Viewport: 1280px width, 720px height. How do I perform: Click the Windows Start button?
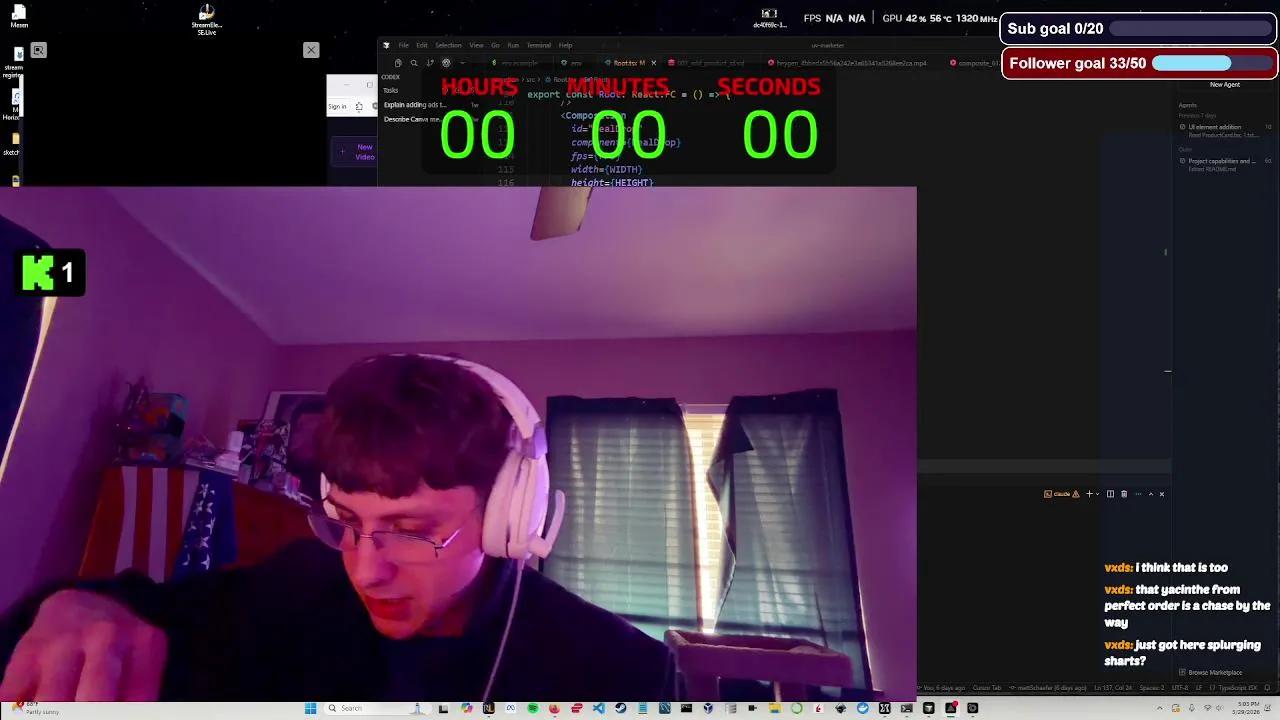pyautogui.click(x=310, y=709)
